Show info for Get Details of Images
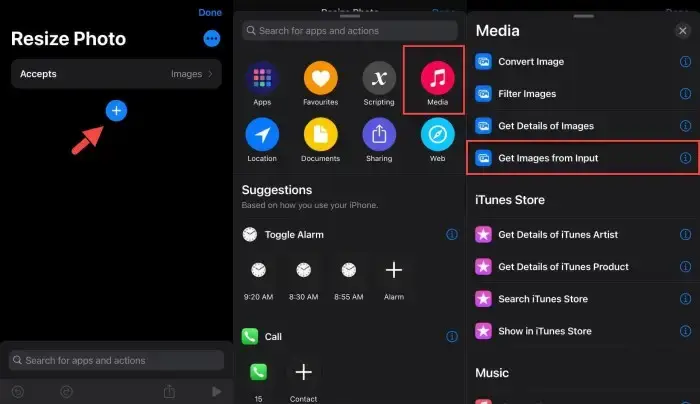 pyautogui.click(x=685, y=126)
